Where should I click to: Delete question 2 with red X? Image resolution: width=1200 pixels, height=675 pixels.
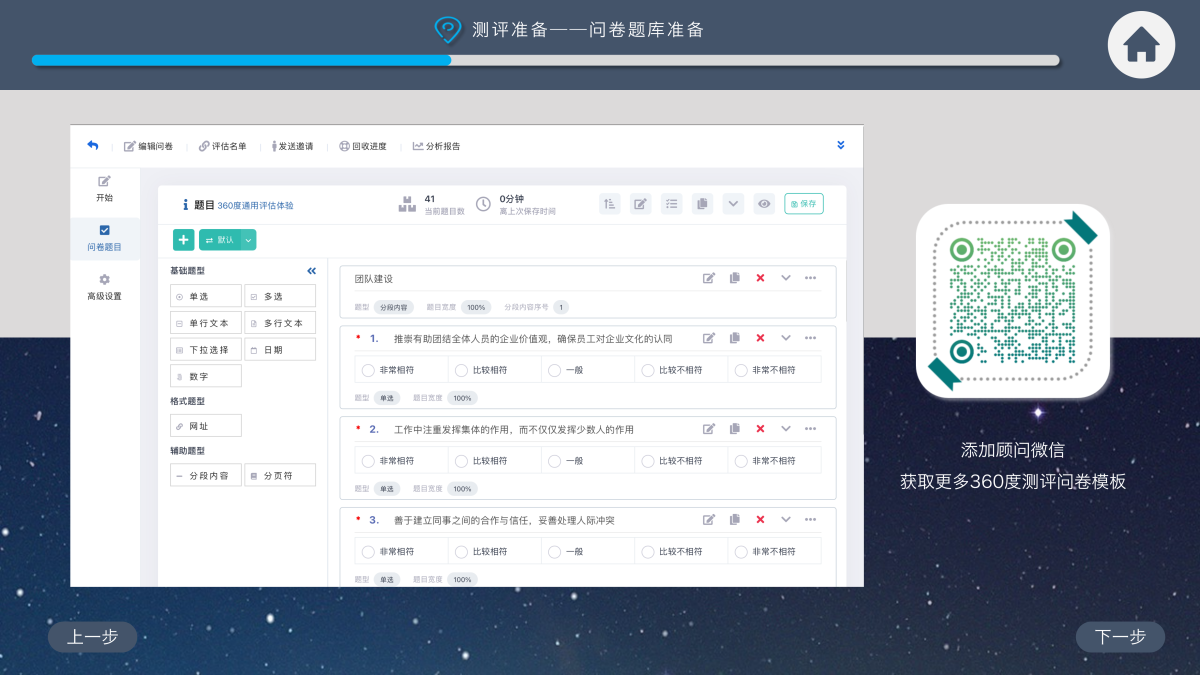point(760,429)
